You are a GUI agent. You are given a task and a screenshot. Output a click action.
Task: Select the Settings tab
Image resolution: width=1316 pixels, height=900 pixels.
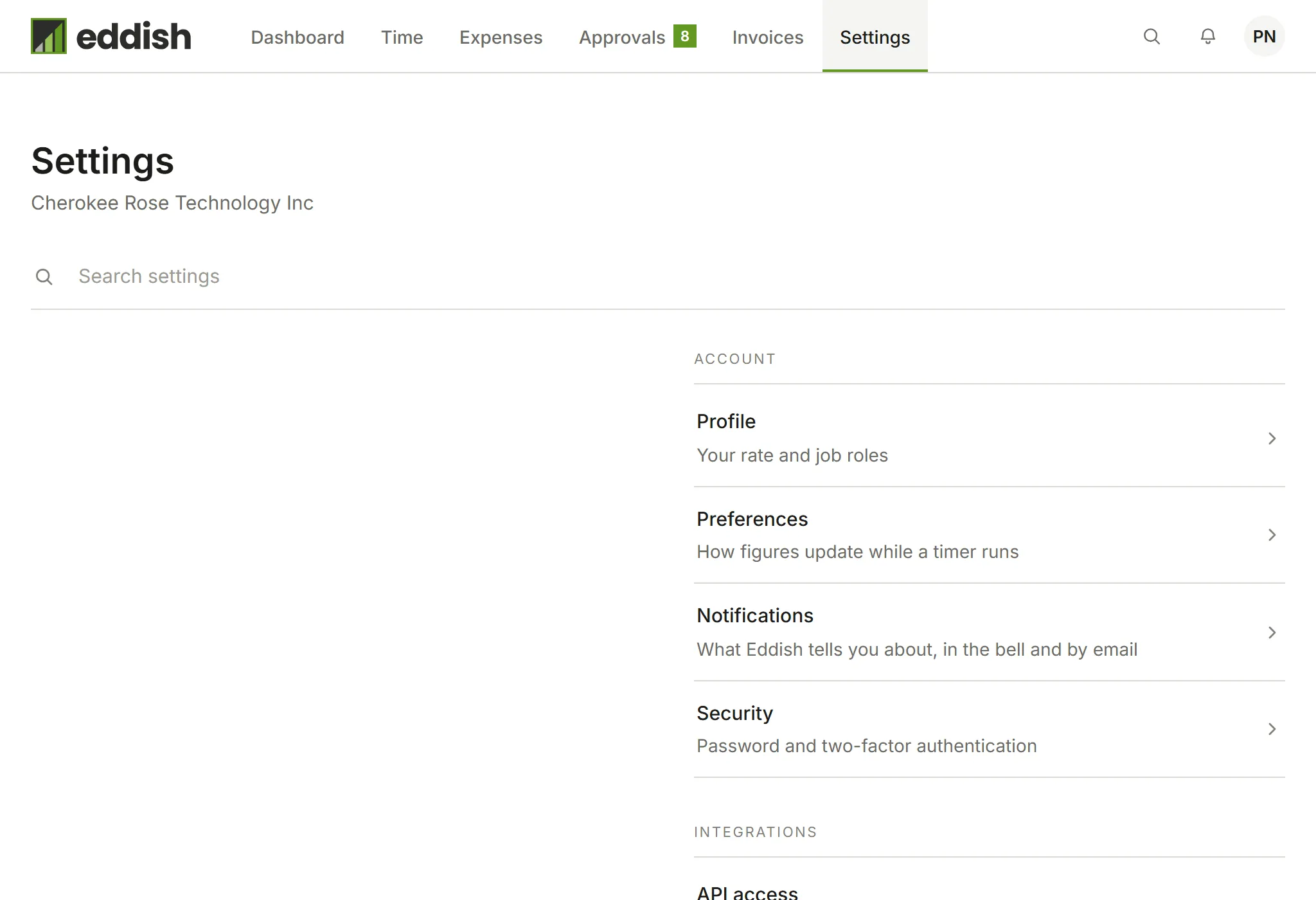tap(875, 37)
